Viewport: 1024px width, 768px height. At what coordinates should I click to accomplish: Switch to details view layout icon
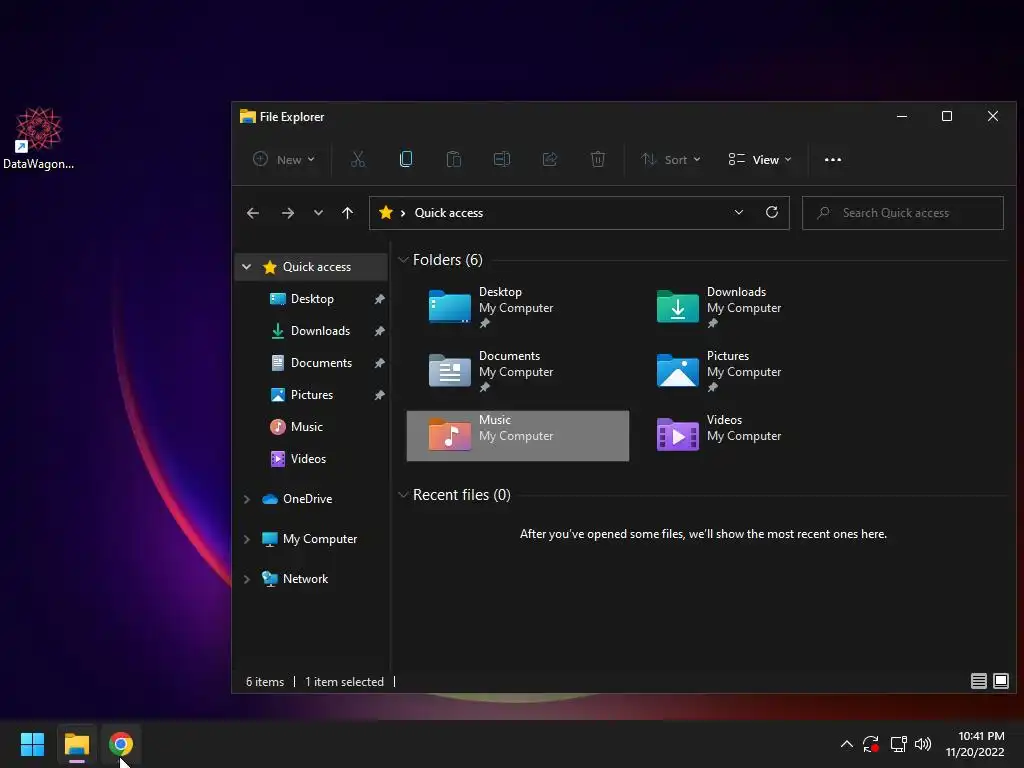coord(978,681)
